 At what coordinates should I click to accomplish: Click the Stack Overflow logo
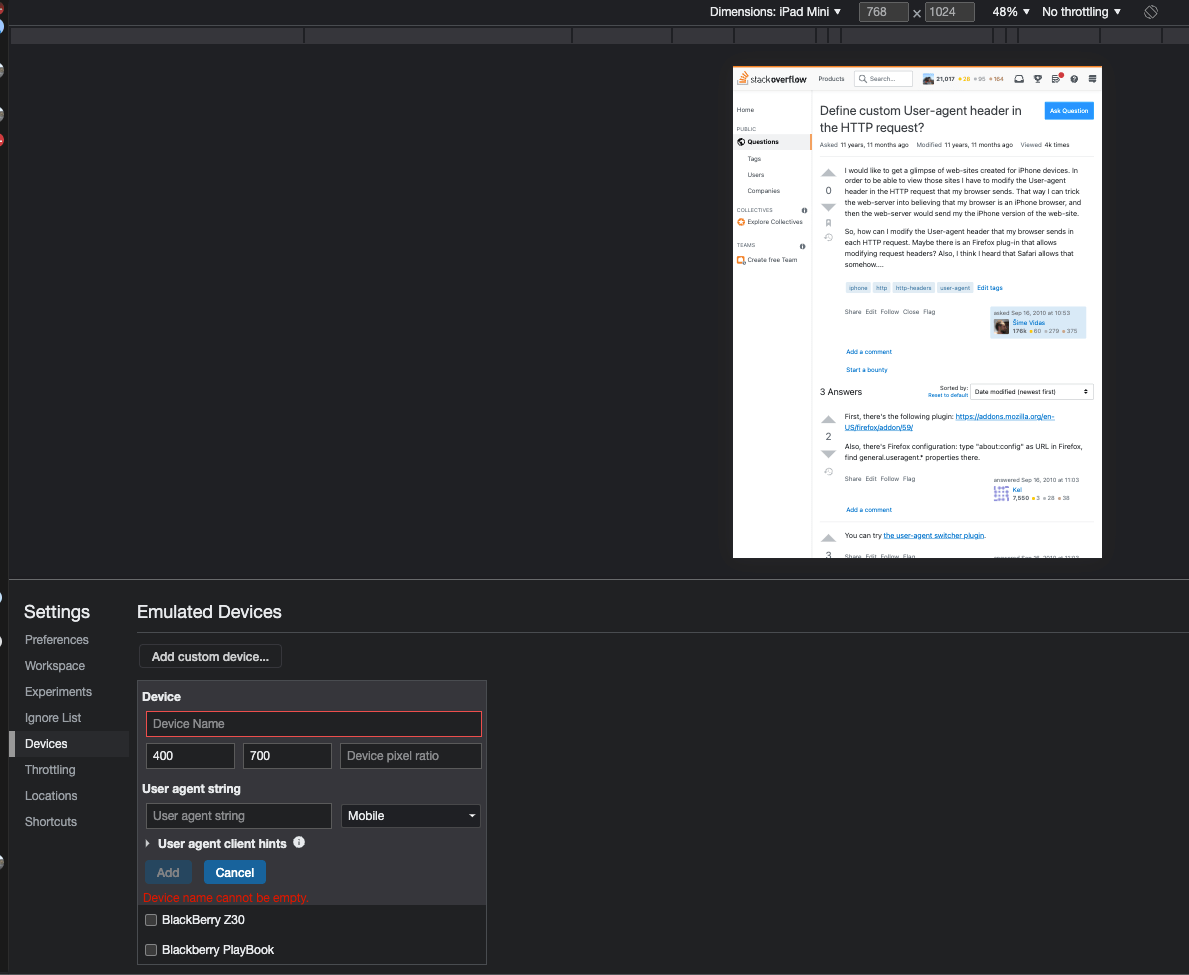pos(772,79)
